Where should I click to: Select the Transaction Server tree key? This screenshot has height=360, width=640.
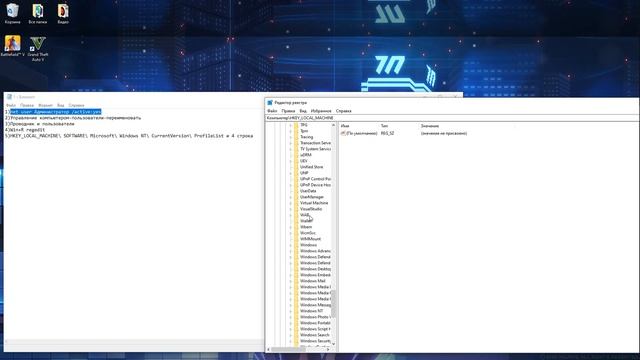click(315, 143)
